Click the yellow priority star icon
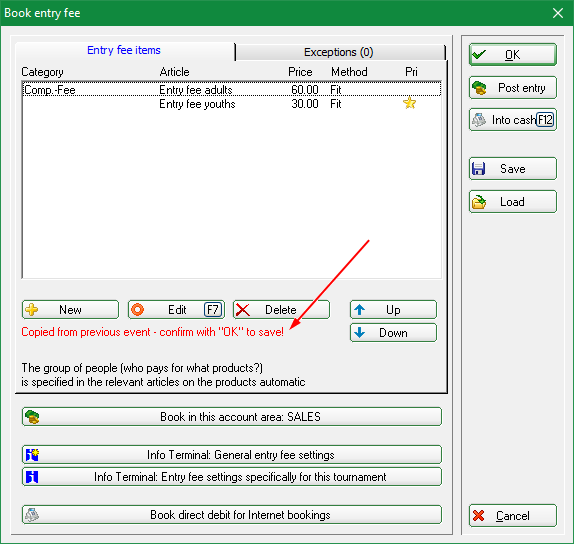 tap(409, 103)
